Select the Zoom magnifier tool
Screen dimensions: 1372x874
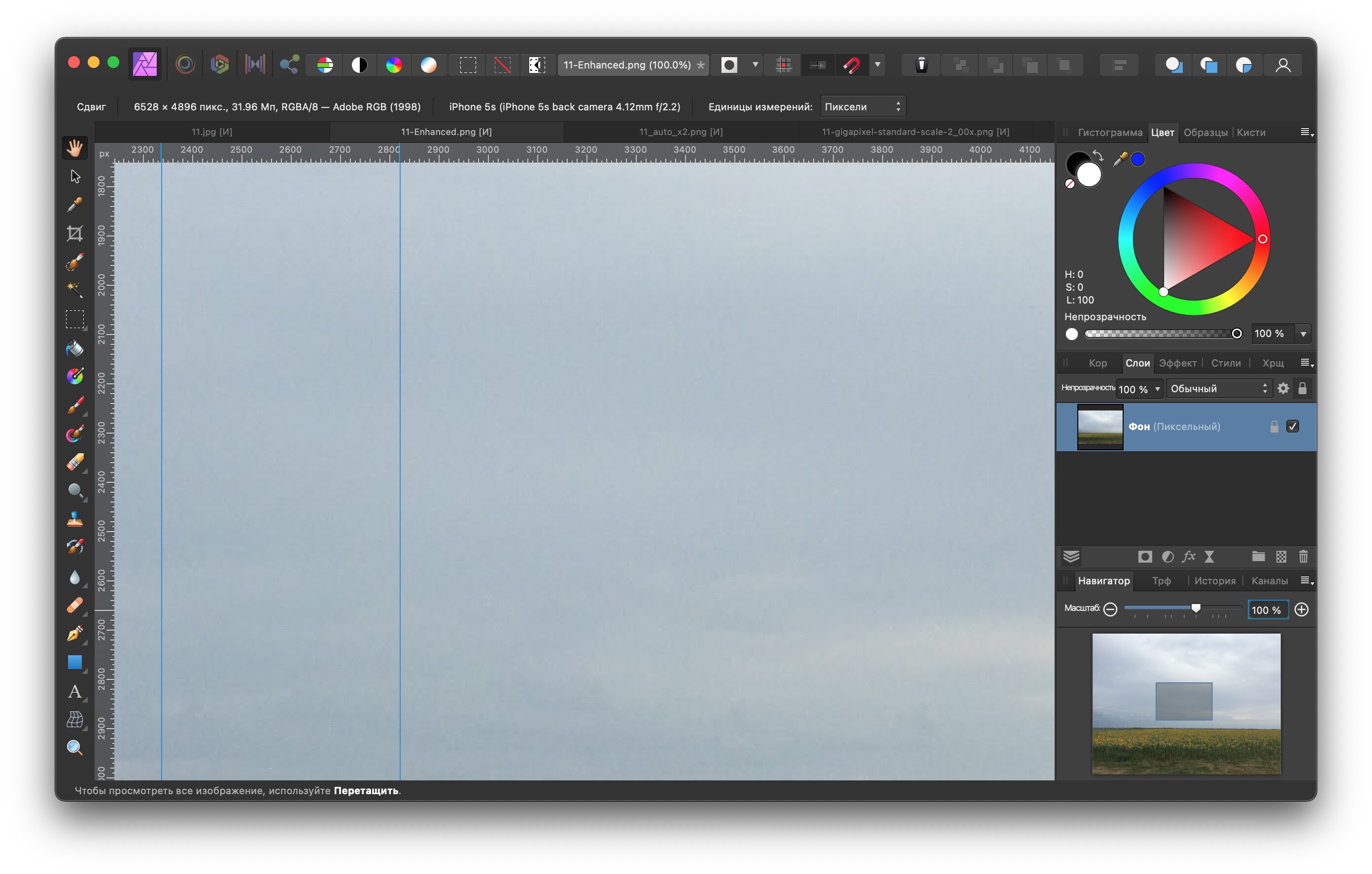click(74, 747)
